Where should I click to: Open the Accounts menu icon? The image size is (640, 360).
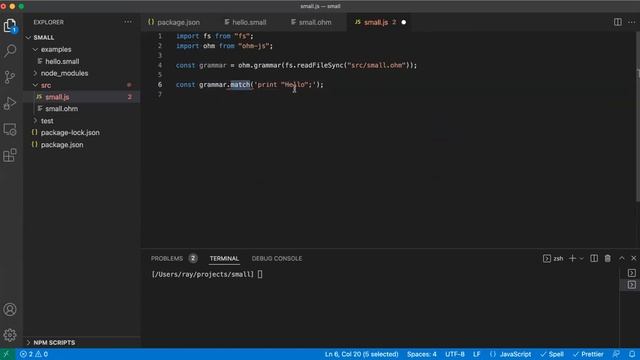[10, 309]
